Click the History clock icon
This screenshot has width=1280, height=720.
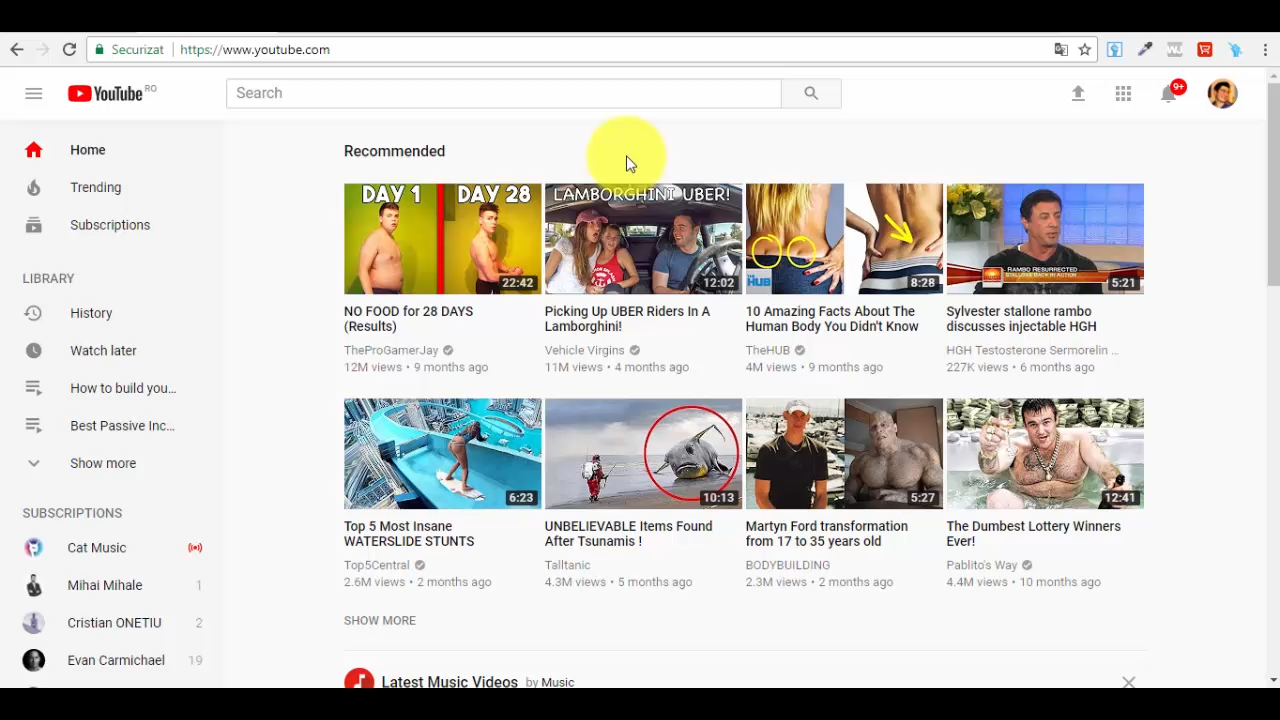(34, 313)
